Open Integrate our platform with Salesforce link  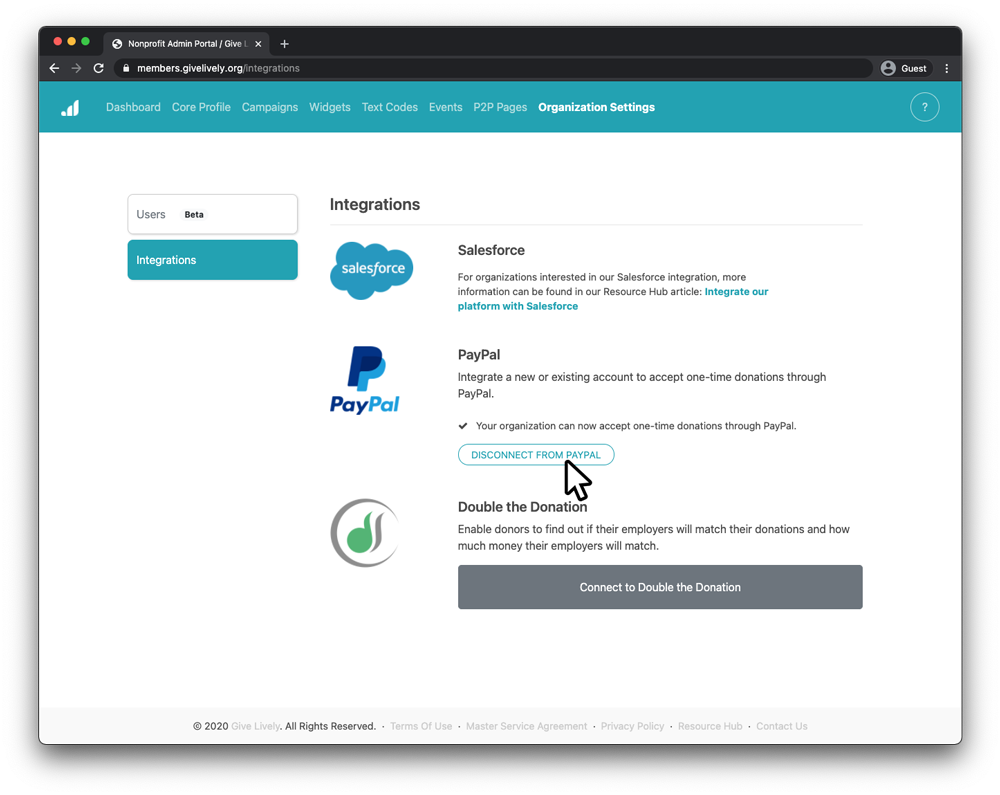(x=613, y=299)
